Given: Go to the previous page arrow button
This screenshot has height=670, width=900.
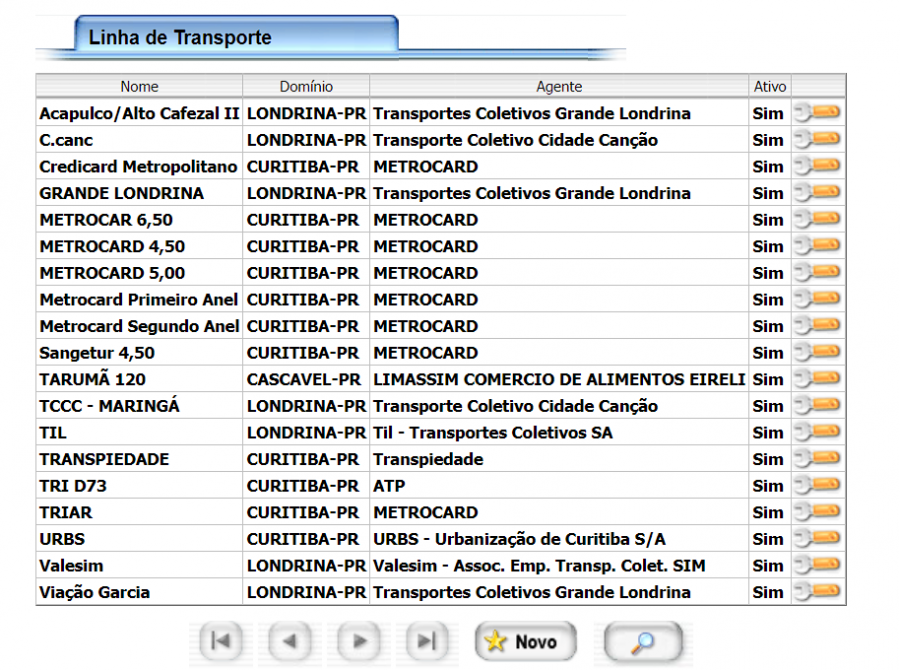Looking at the screenshot, I should click(290, 642).
